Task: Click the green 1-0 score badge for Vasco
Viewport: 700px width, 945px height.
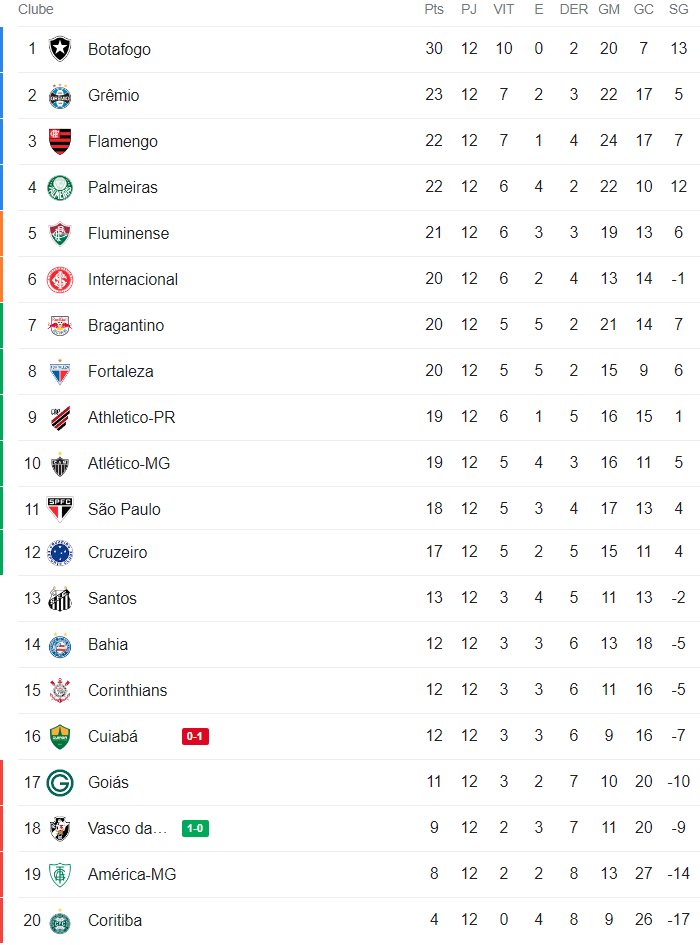Action: pos(195,828)
